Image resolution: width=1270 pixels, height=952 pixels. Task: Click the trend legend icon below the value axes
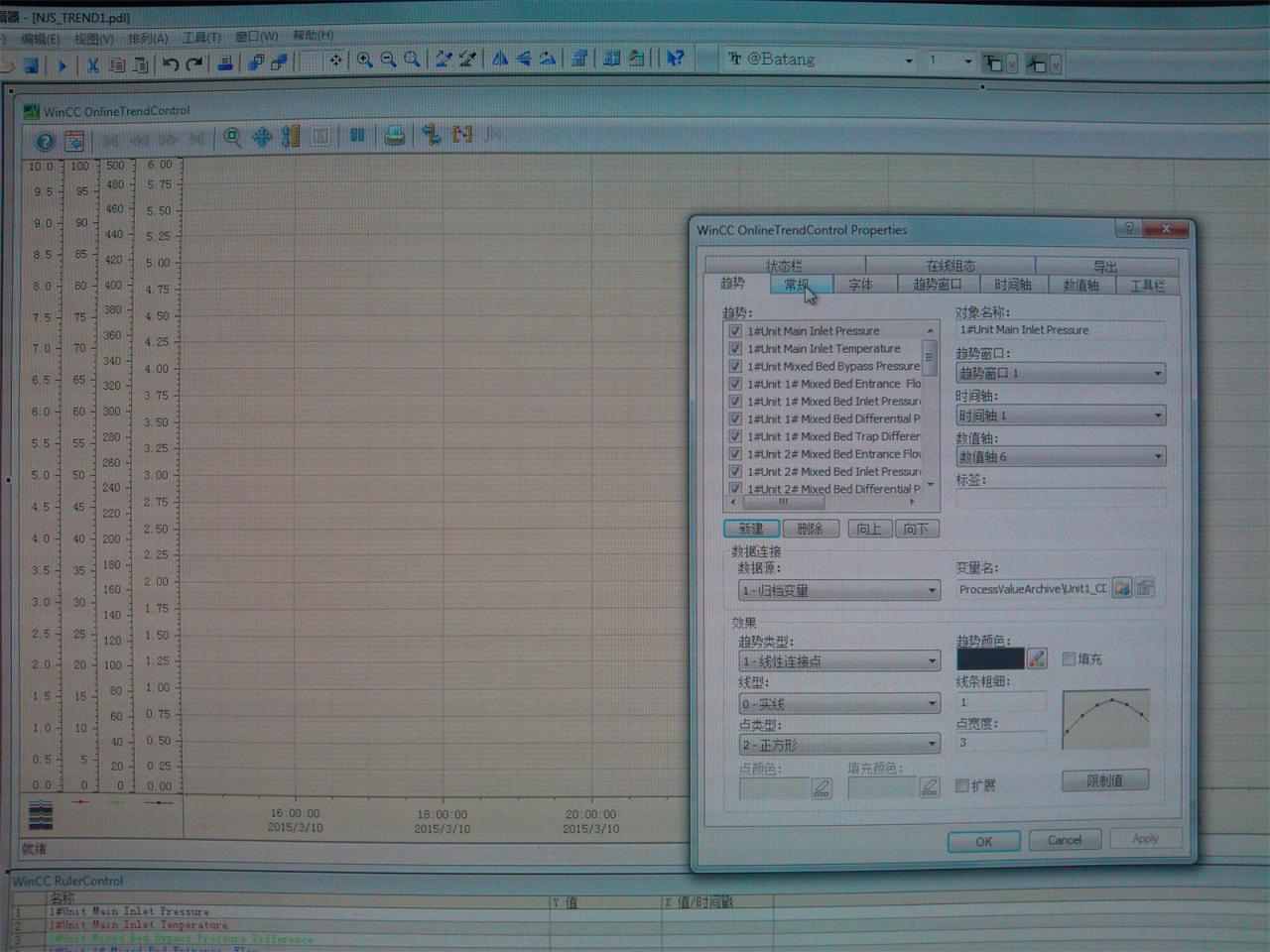point(41,813)
